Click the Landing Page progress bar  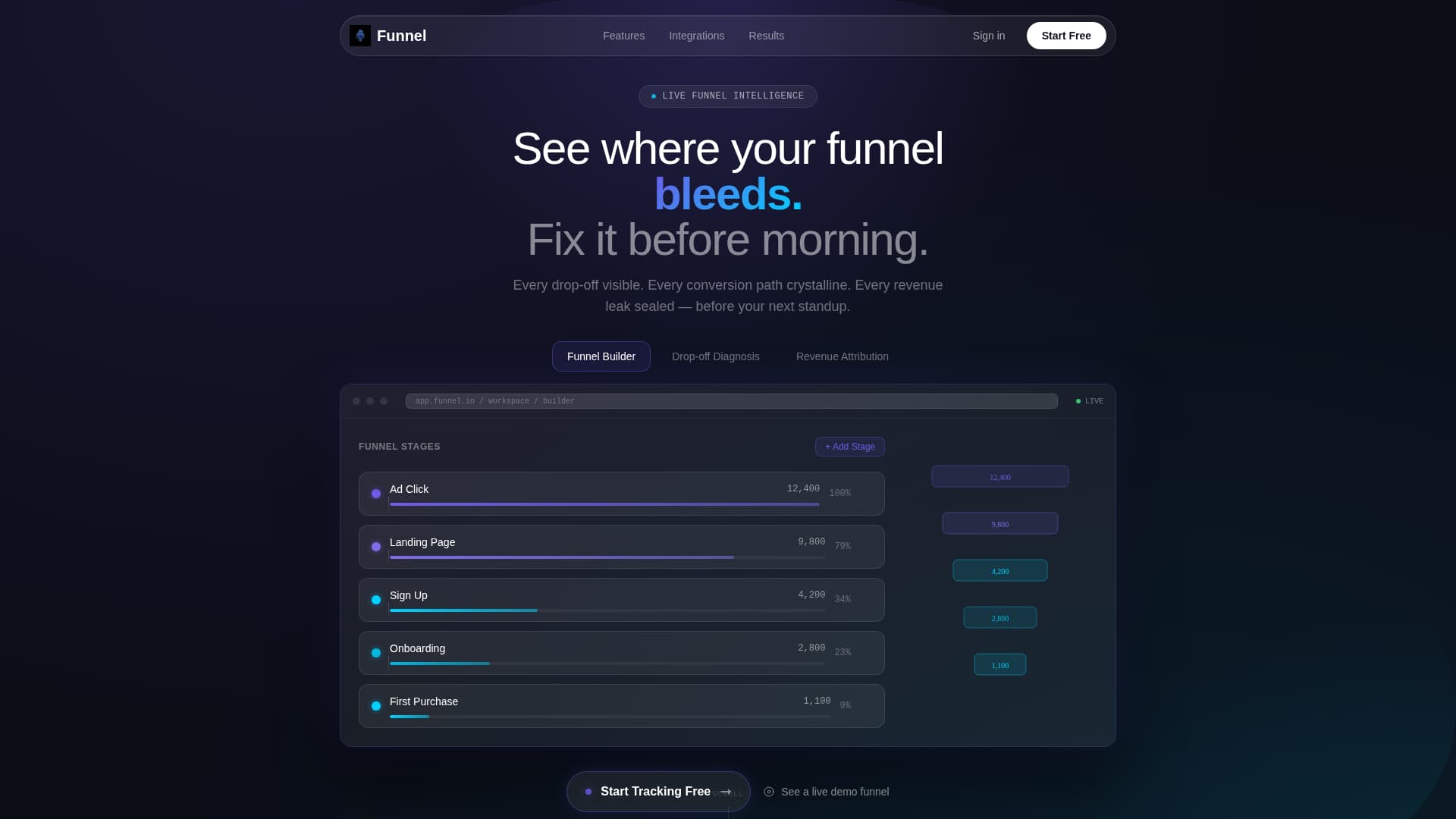[x=607, y=557]
